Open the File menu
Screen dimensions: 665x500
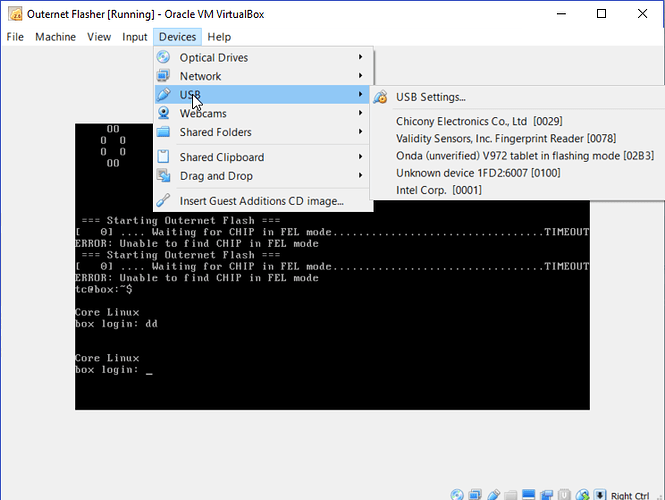click(15, 37)
